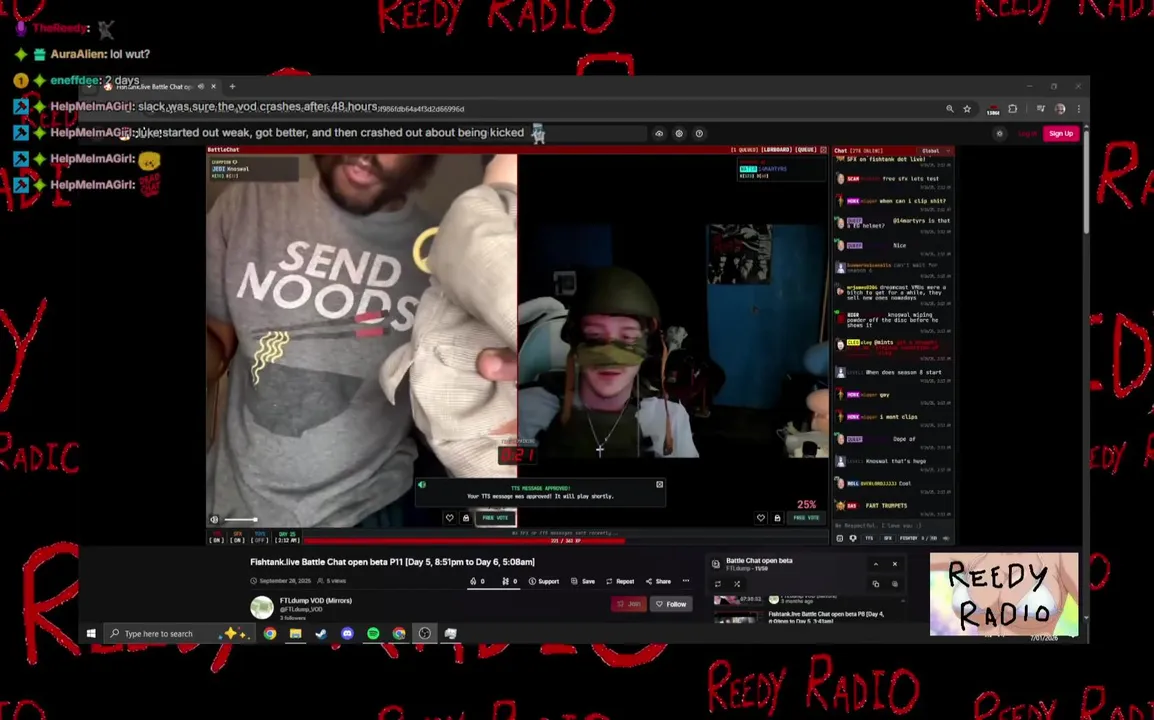Open the FTLdump VOD (Mirrors) channel avatar
Viewport: 1154px width, 720px height.
coord(262,607)
